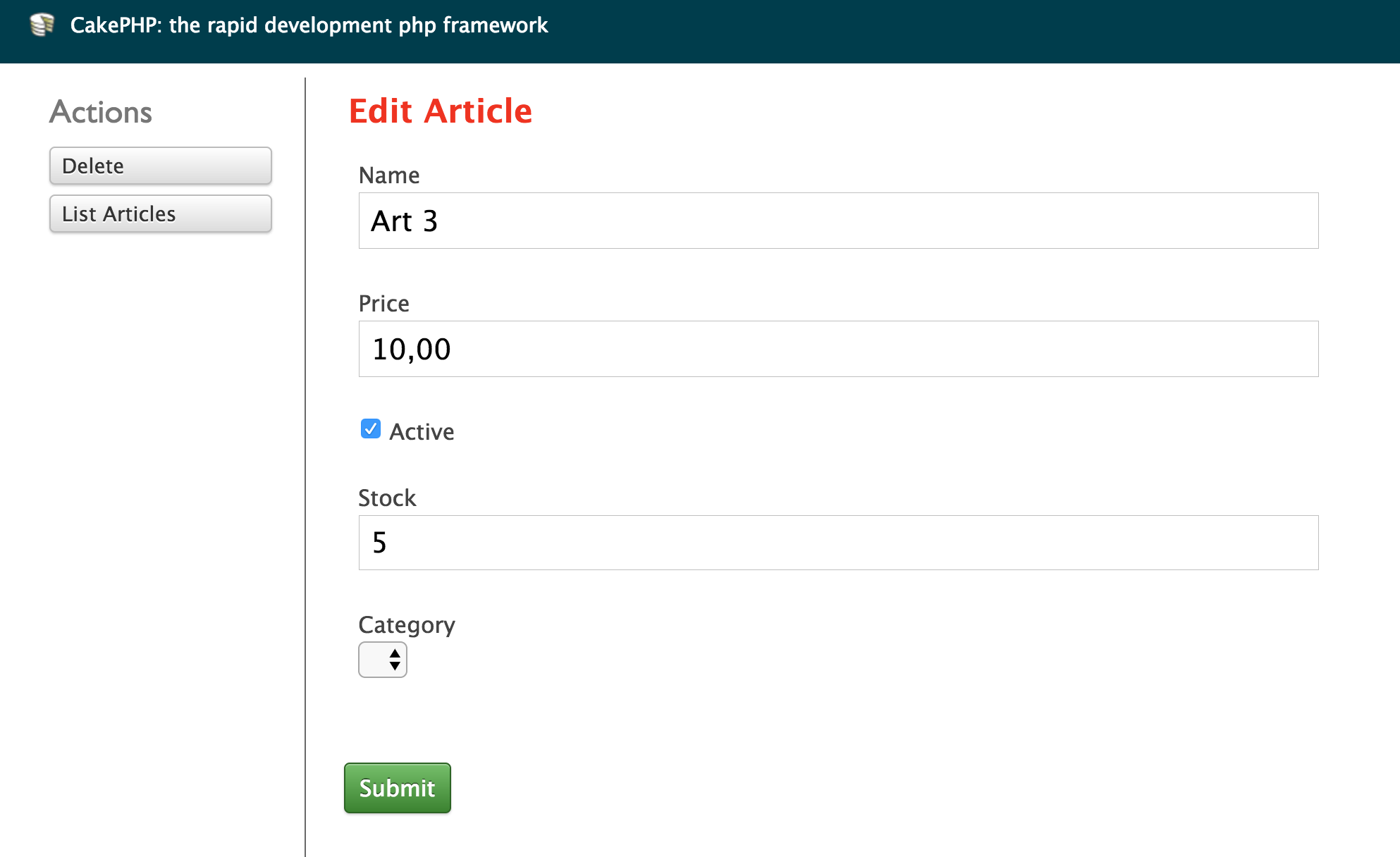
Task: Click the Stock field label
Action: tap(387, 498)
